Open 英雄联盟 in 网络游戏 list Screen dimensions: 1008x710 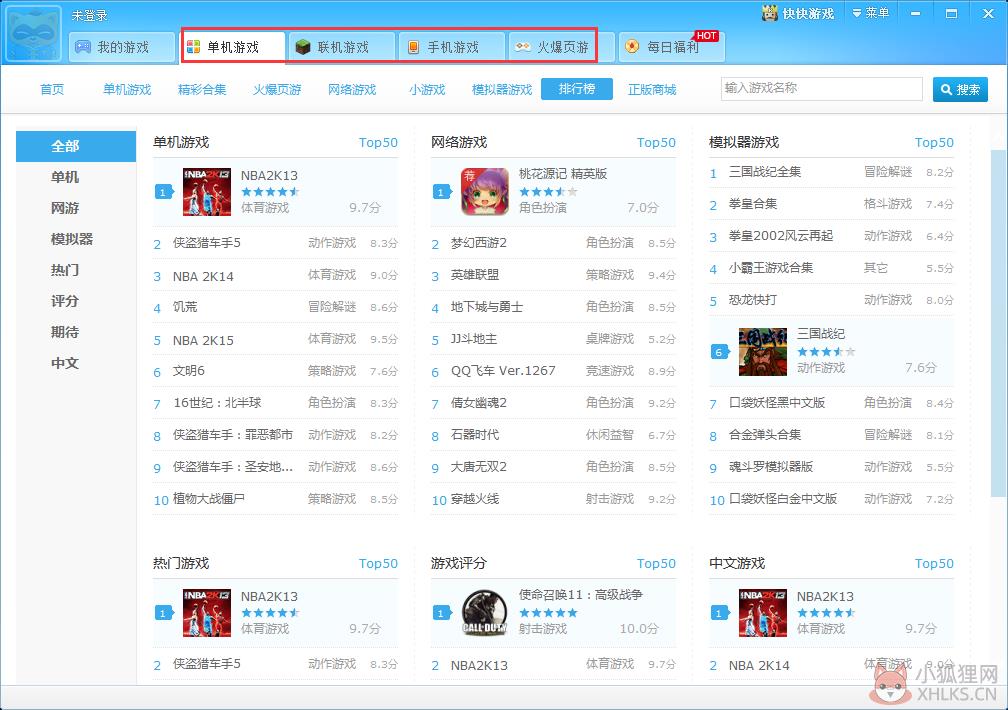click(x=474, y=275)
